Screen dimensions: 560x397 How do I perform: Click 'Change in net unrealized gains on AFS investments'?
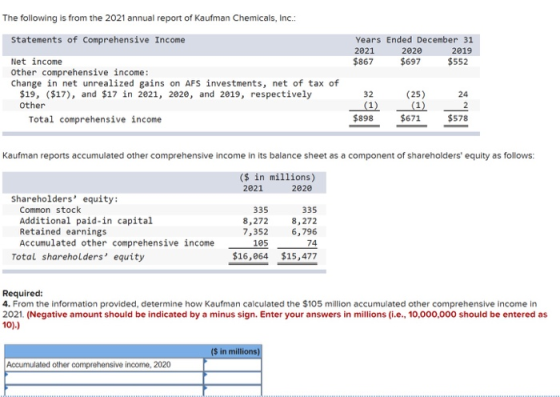click(139, 83)
